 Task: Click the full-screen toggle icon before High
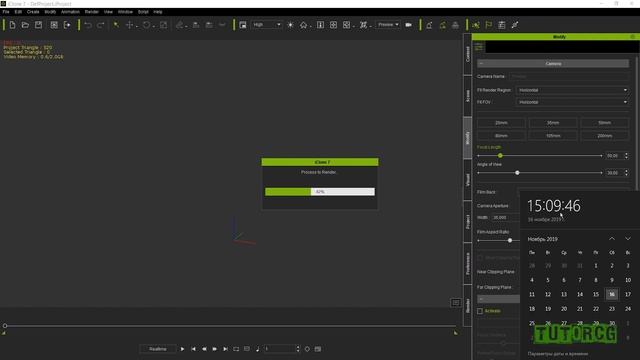pyautogui.click(x=243, y=25)
